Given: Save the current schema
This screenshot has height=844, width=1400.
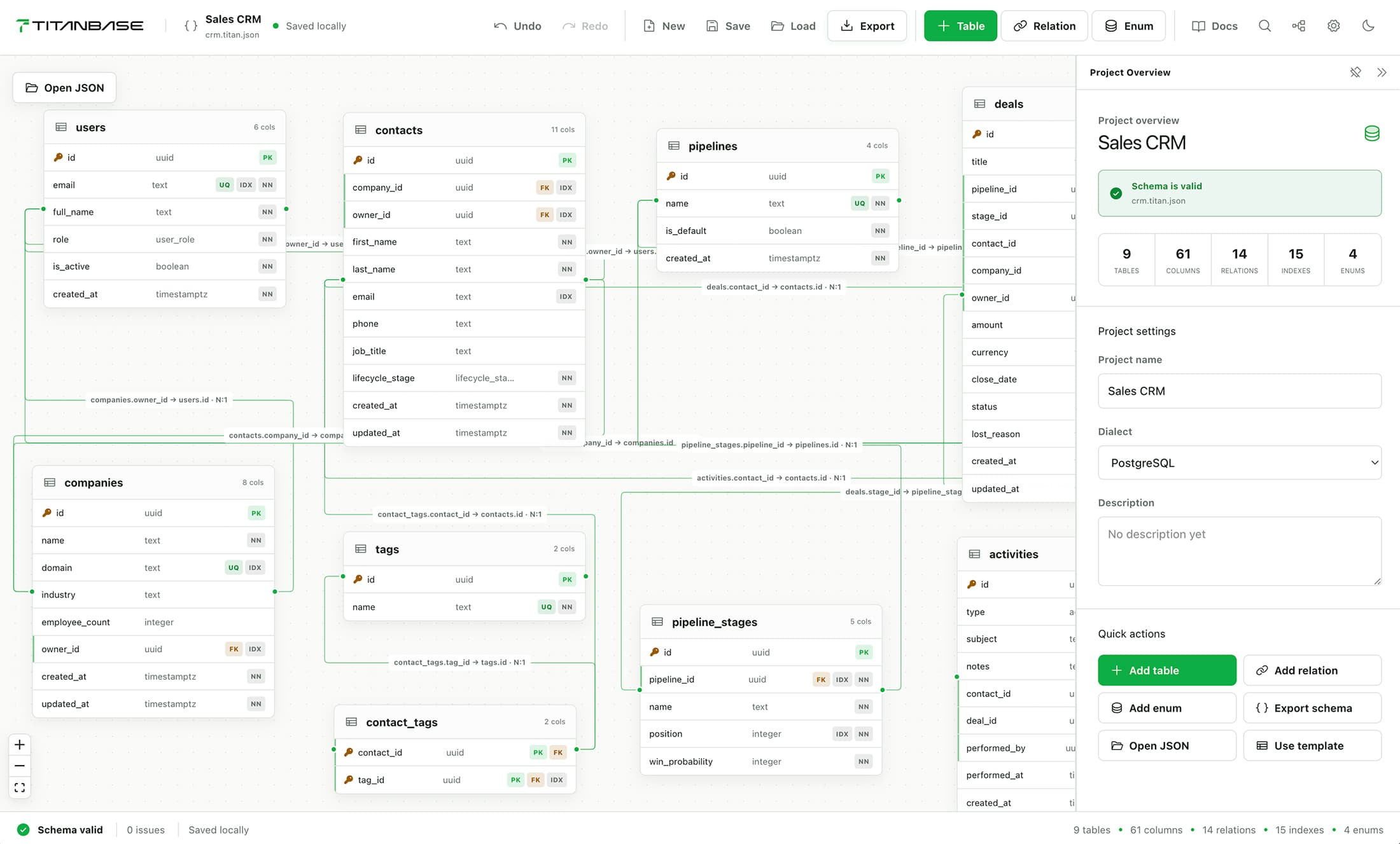Looking at the screenshot, I should click(x=729, y=26).
